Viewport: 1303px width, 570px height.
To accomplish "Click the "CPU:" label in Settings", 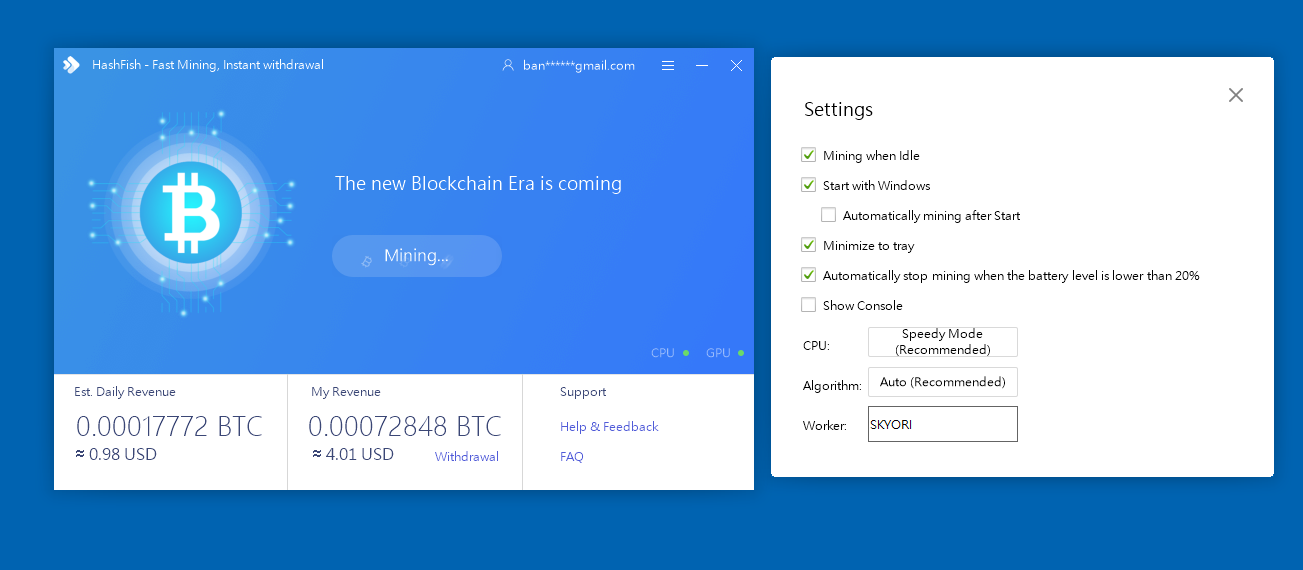I will click(x=816, y=346).
